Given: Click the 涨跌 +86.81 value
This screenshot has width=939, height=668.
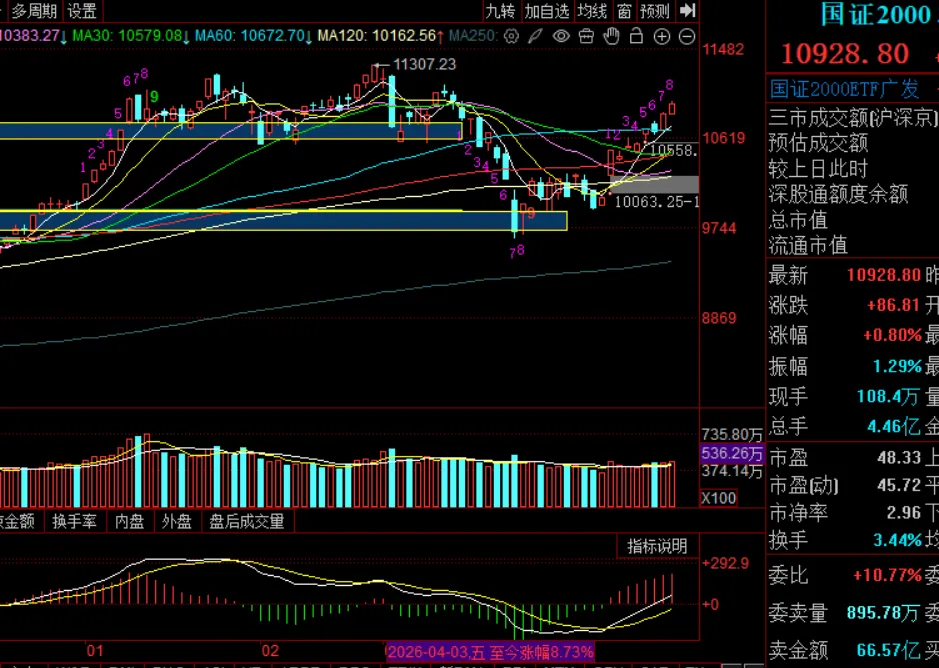Looking at the screenshot, I should [893, 305].
